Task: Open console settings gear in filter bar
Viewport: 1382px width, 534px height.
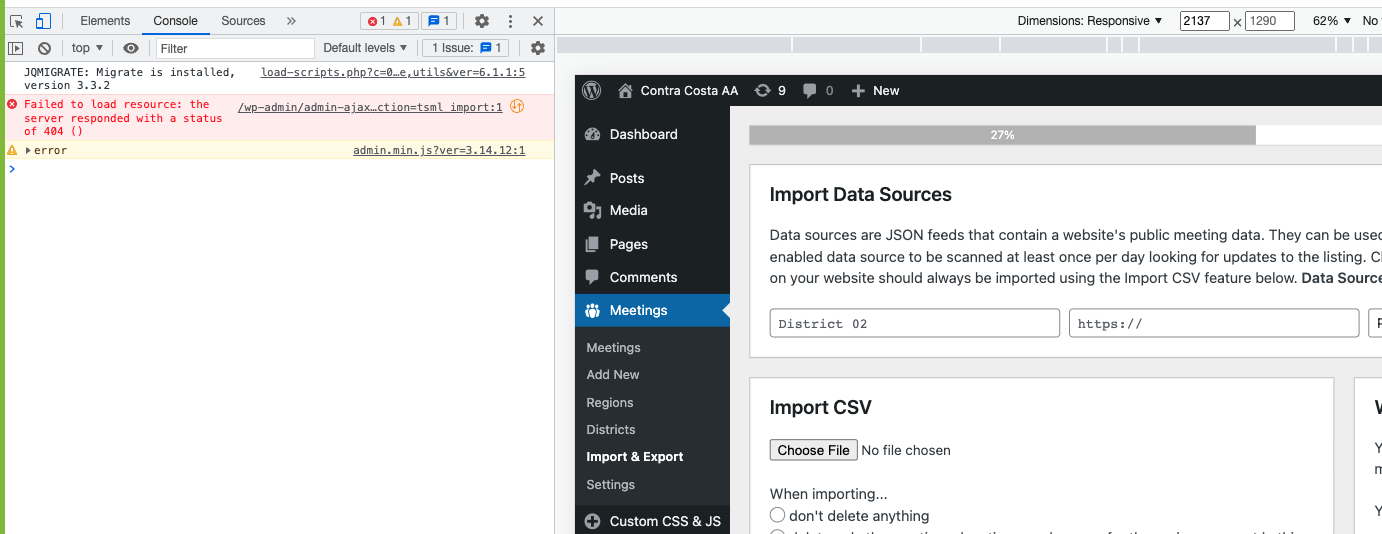Action: 538,48
